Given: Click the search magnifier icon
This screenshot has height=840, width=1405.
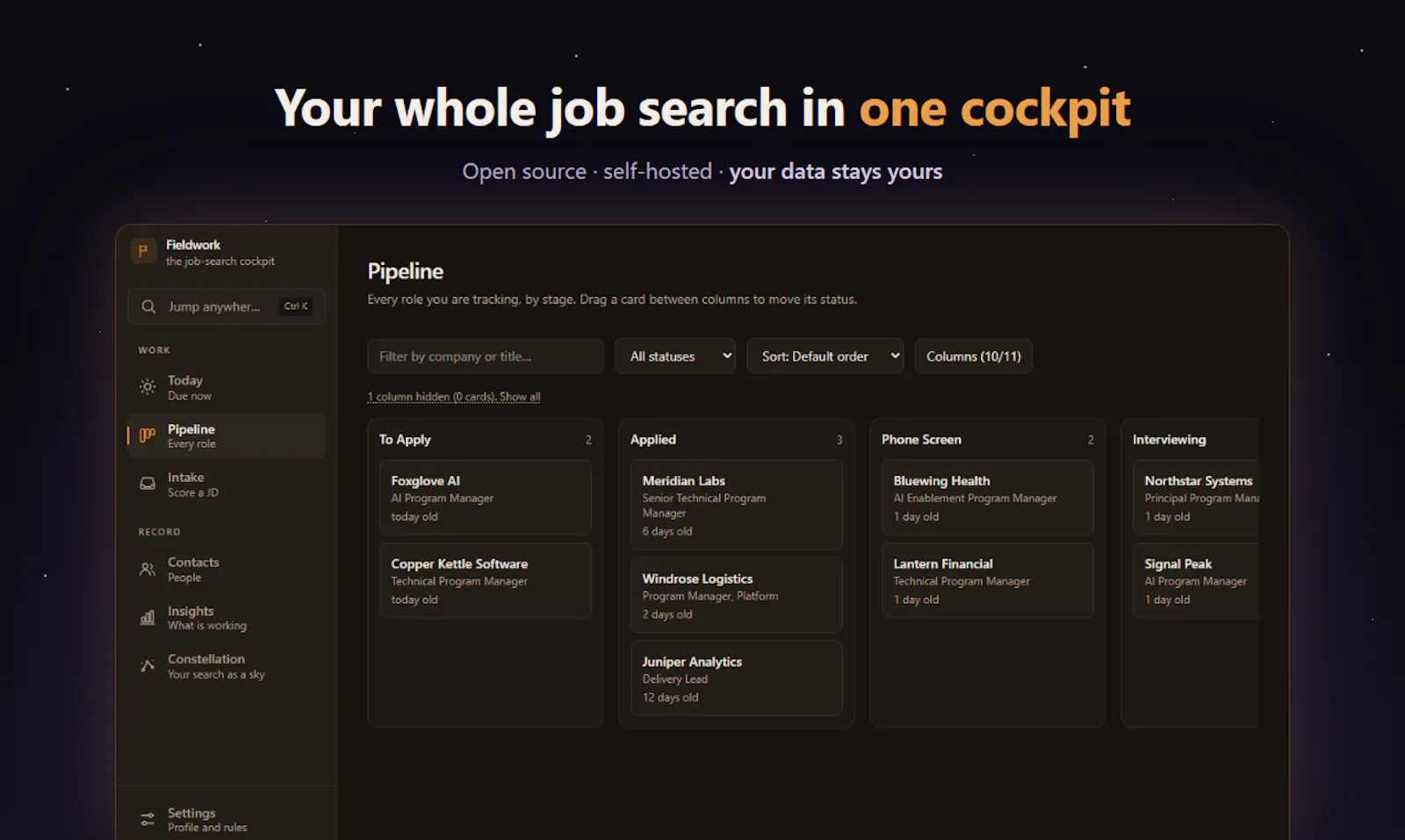Looking at the screenshot, I should 148,306.
